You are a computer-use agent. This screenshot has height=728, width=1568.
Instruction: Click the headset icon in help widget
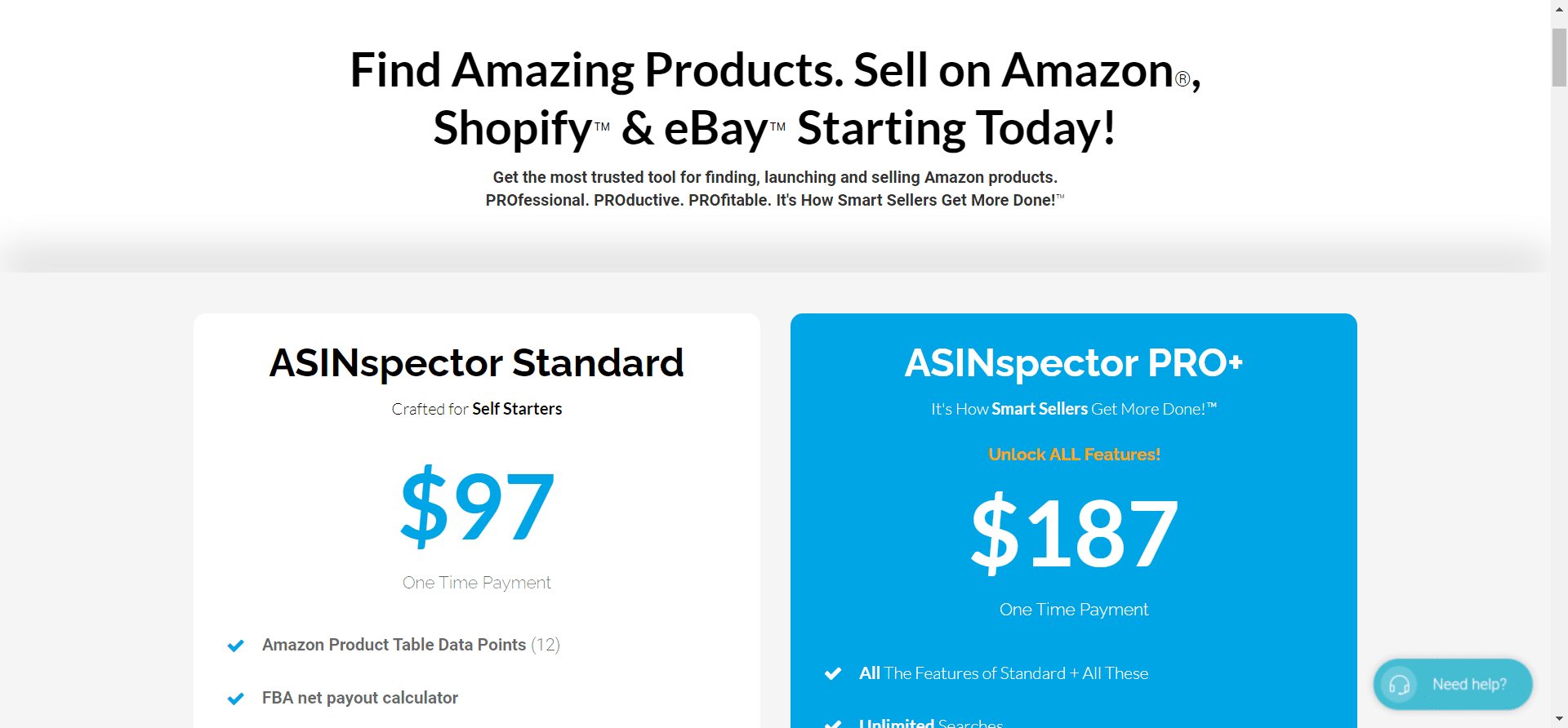[x=1400, y=684]
